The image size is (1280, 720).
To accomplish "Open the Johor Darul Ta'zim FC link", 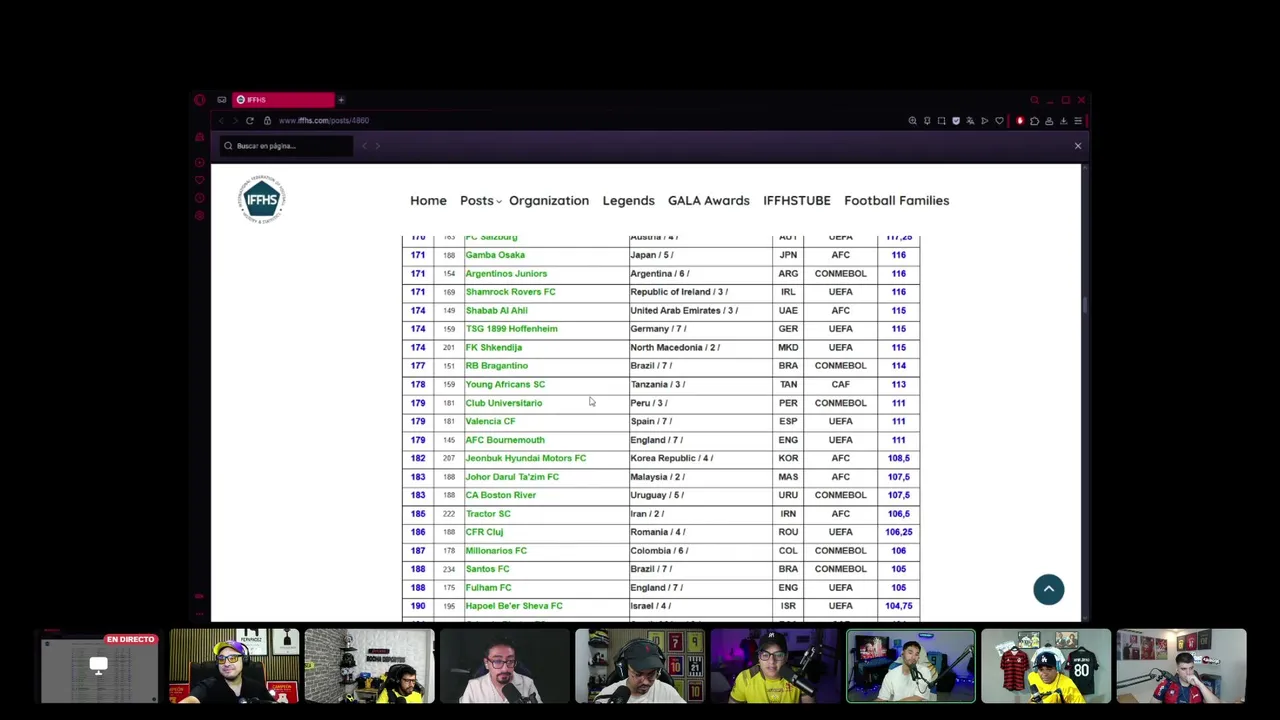I will tap(512, 477).
